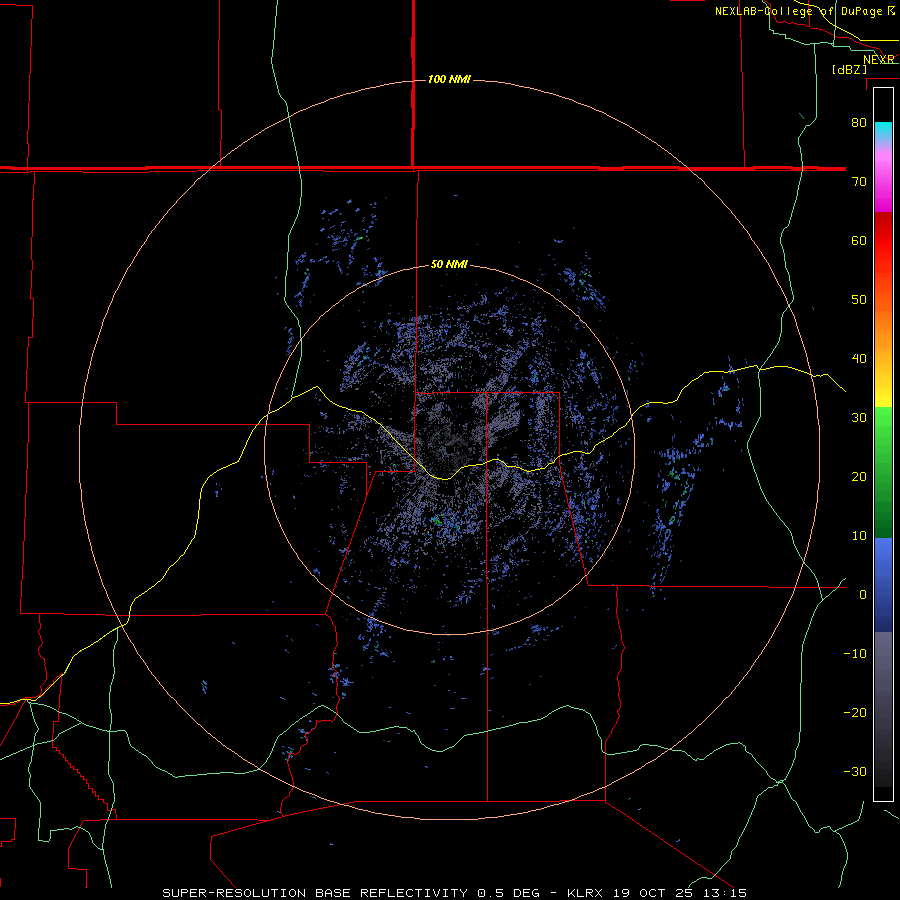The image size is (900, 900).
Task: Click the blue band of the dBZ color bar
Action: tap(883, 585)
